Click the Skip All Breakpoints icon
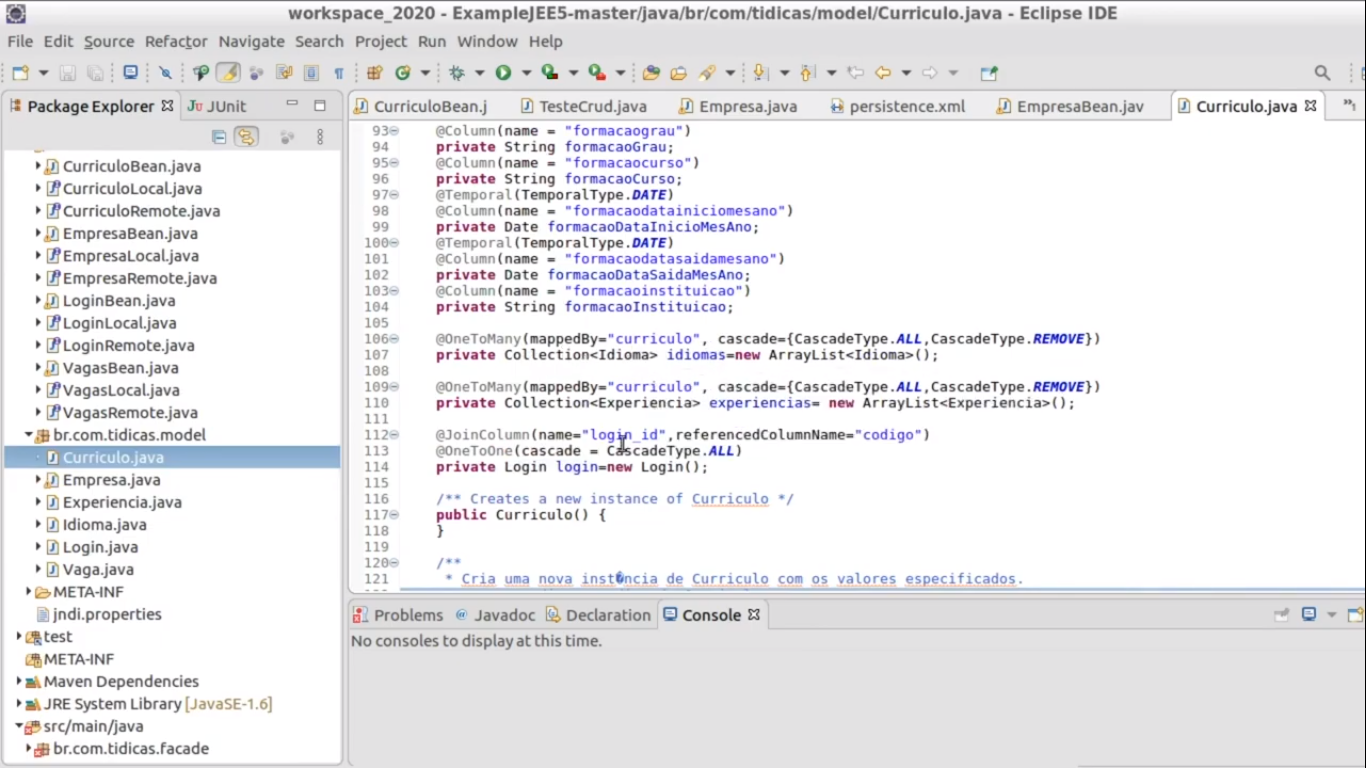 [x=165, y=73]
